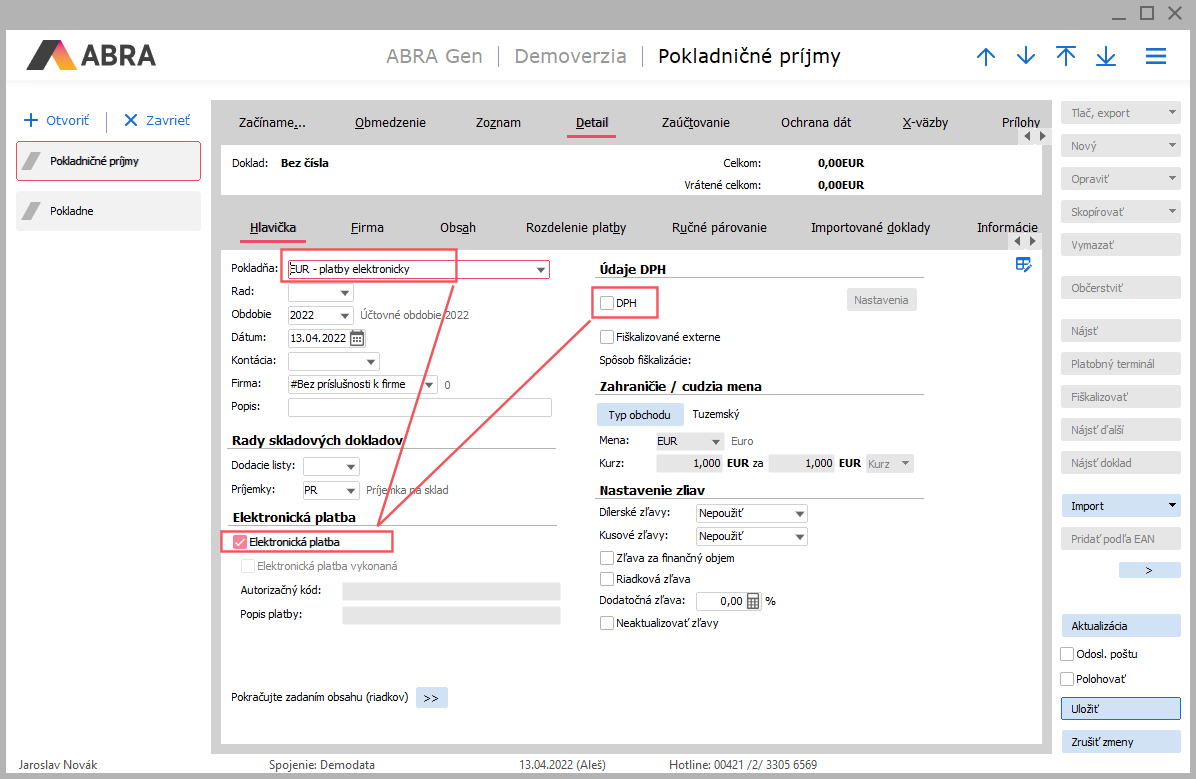Tick the Riadková zľava checkbox
This screenshot has height=779, width=1196.
[x=607, y=579]
